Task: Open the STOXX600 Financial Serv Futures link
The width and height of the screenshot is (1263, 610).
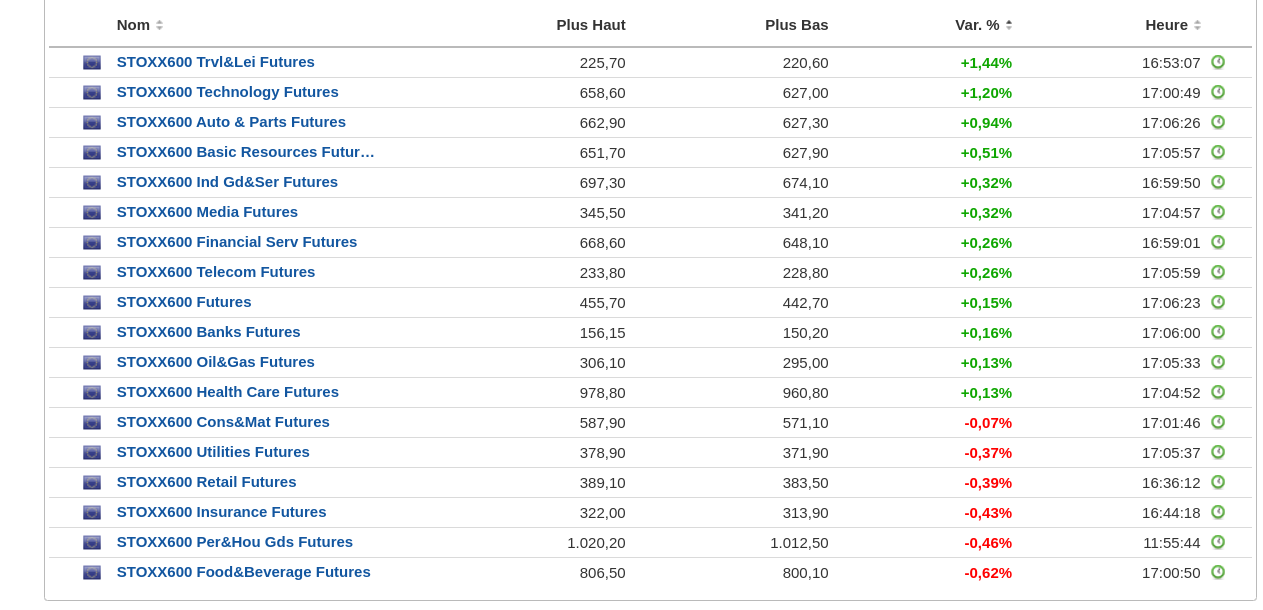Action: tap(236, 242)
